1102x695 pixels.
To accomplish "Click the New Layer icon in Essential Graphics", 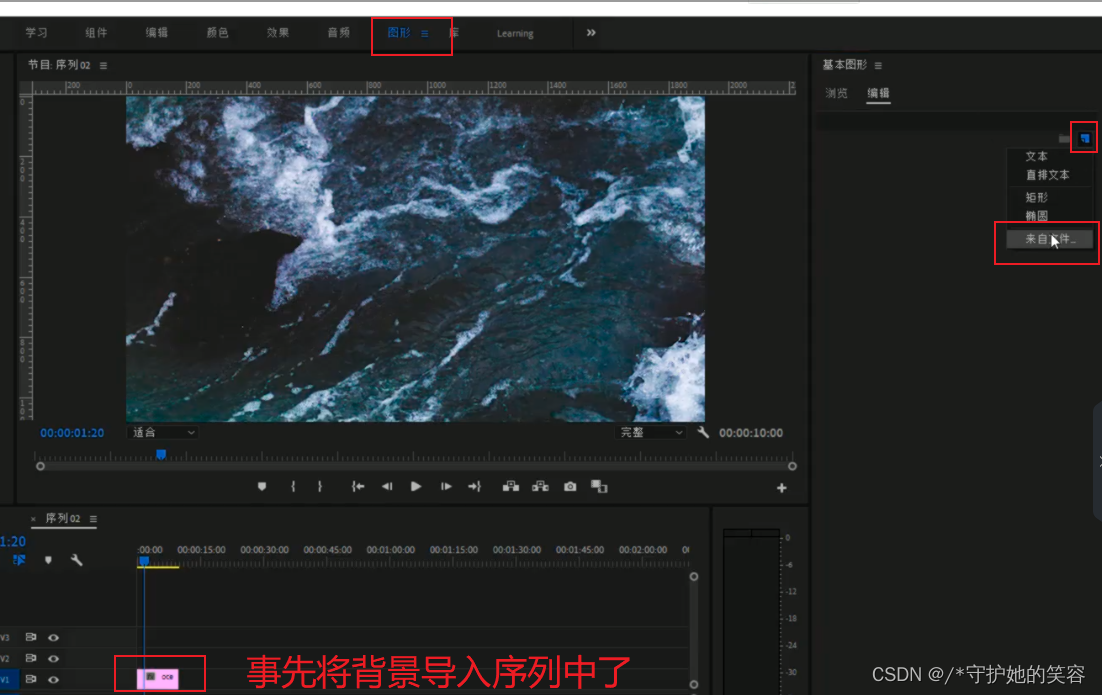I will (x=1084, y=138).
